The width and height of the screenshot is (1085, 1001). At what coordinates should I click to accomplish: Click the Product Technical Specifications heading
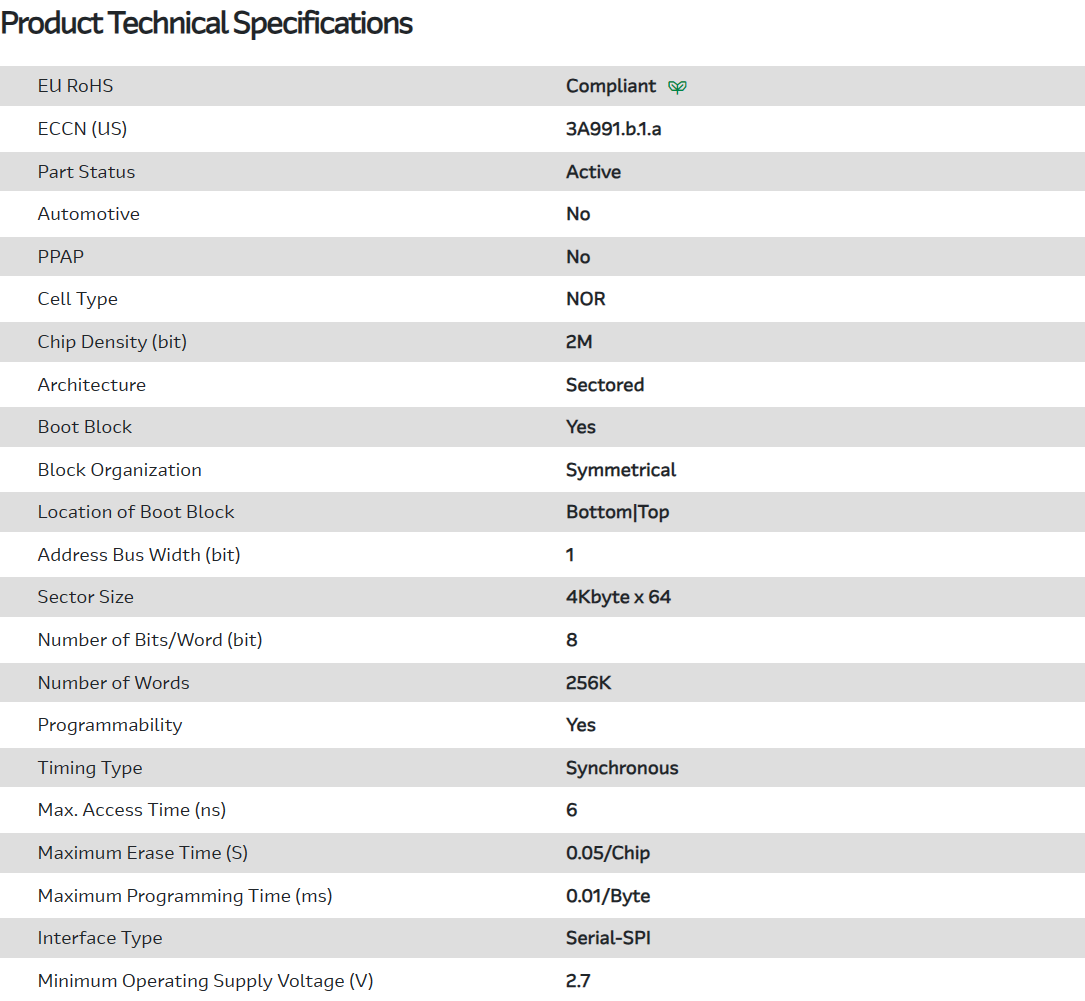[x=207, y=23]
